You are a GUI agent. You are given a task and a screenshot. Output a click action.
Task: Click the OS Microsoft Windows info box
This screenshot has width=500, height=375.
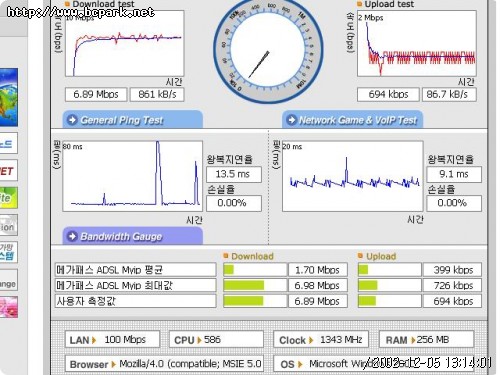pos(373,364)
